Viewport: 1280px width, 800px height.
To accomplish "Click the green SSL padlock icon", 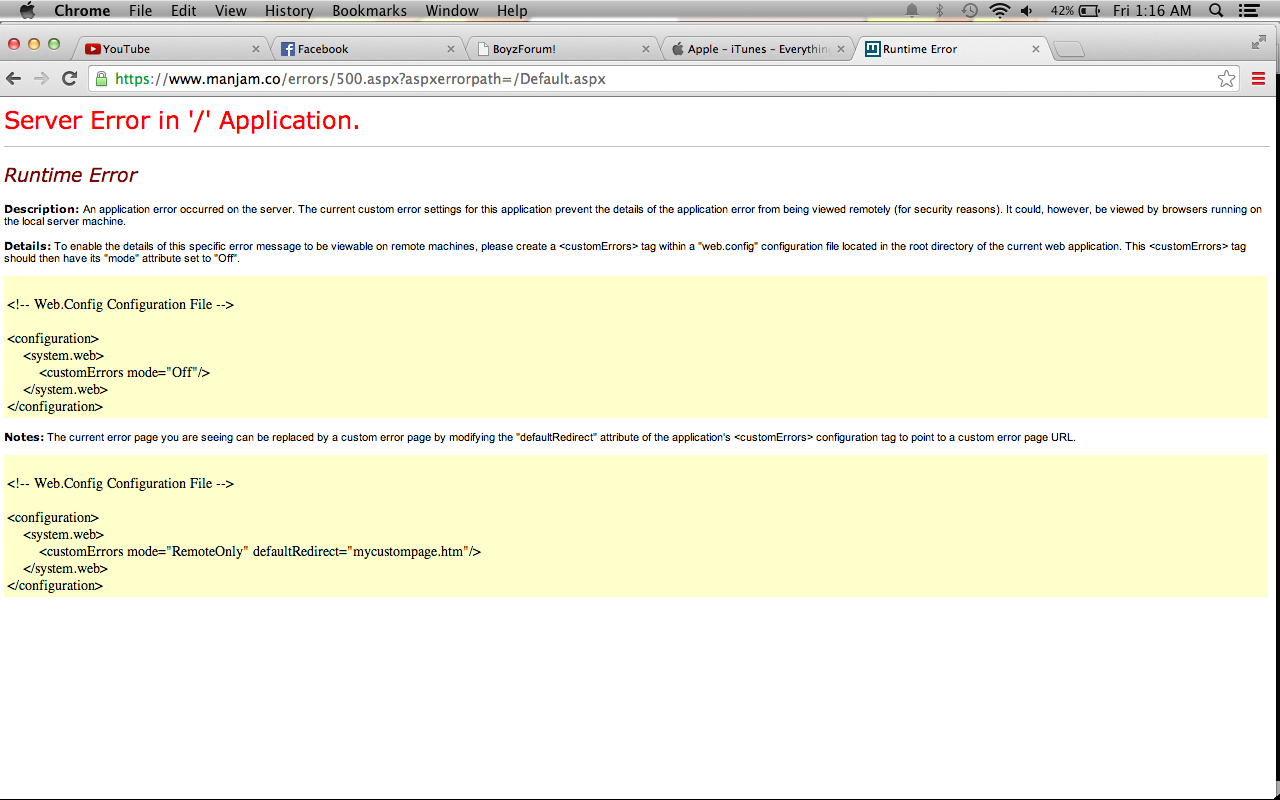I will tap(100, 79).
